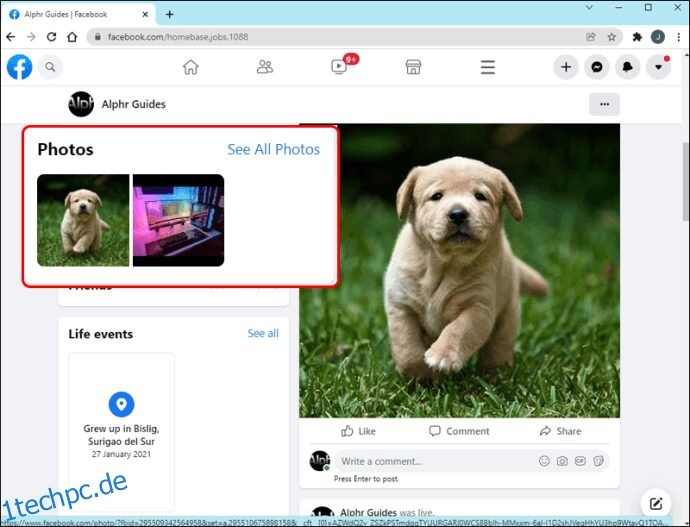Open the gaming setup photo thumbnail

[178, 220]
